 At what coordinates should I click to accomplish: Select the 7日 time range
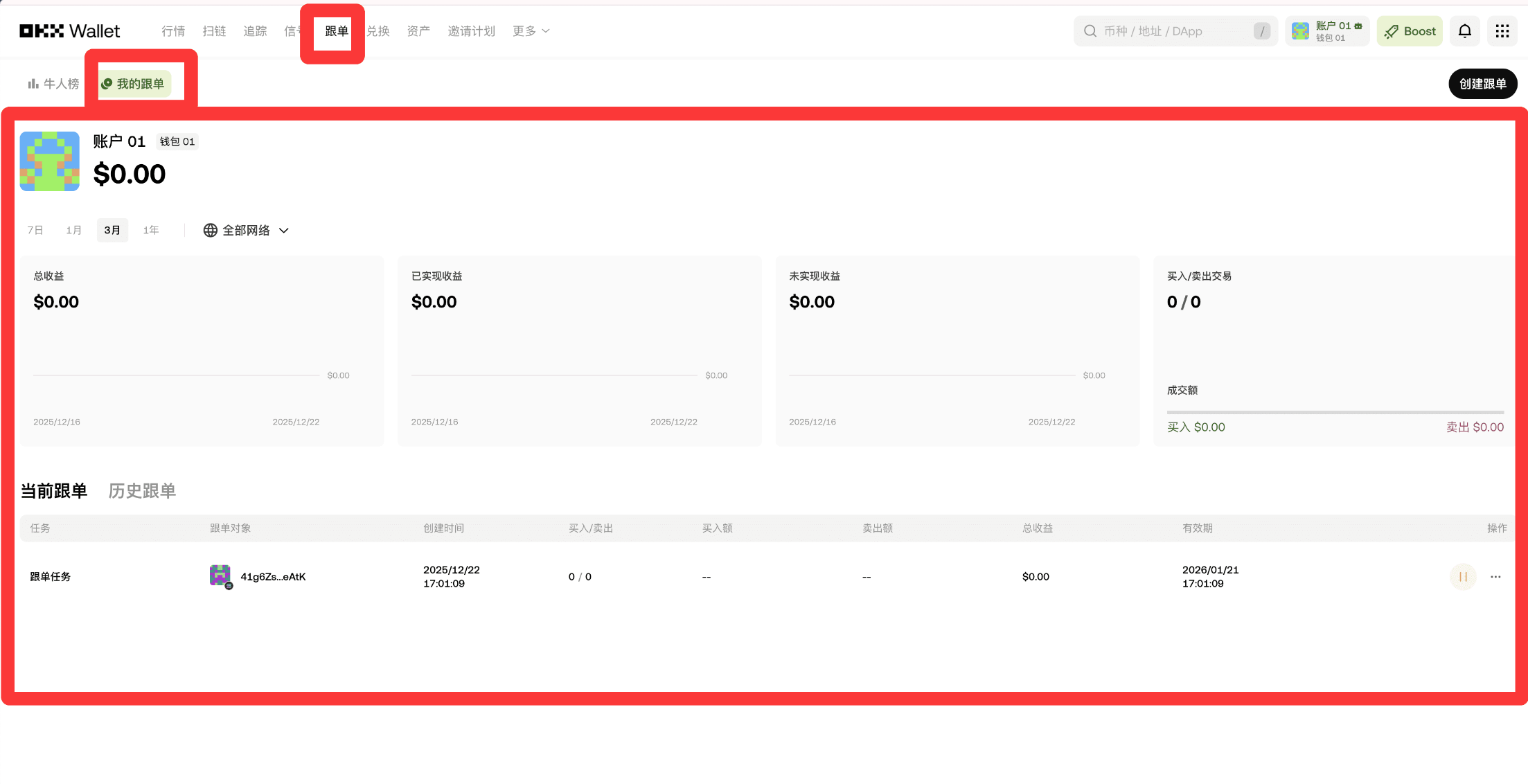coord(35,230)
